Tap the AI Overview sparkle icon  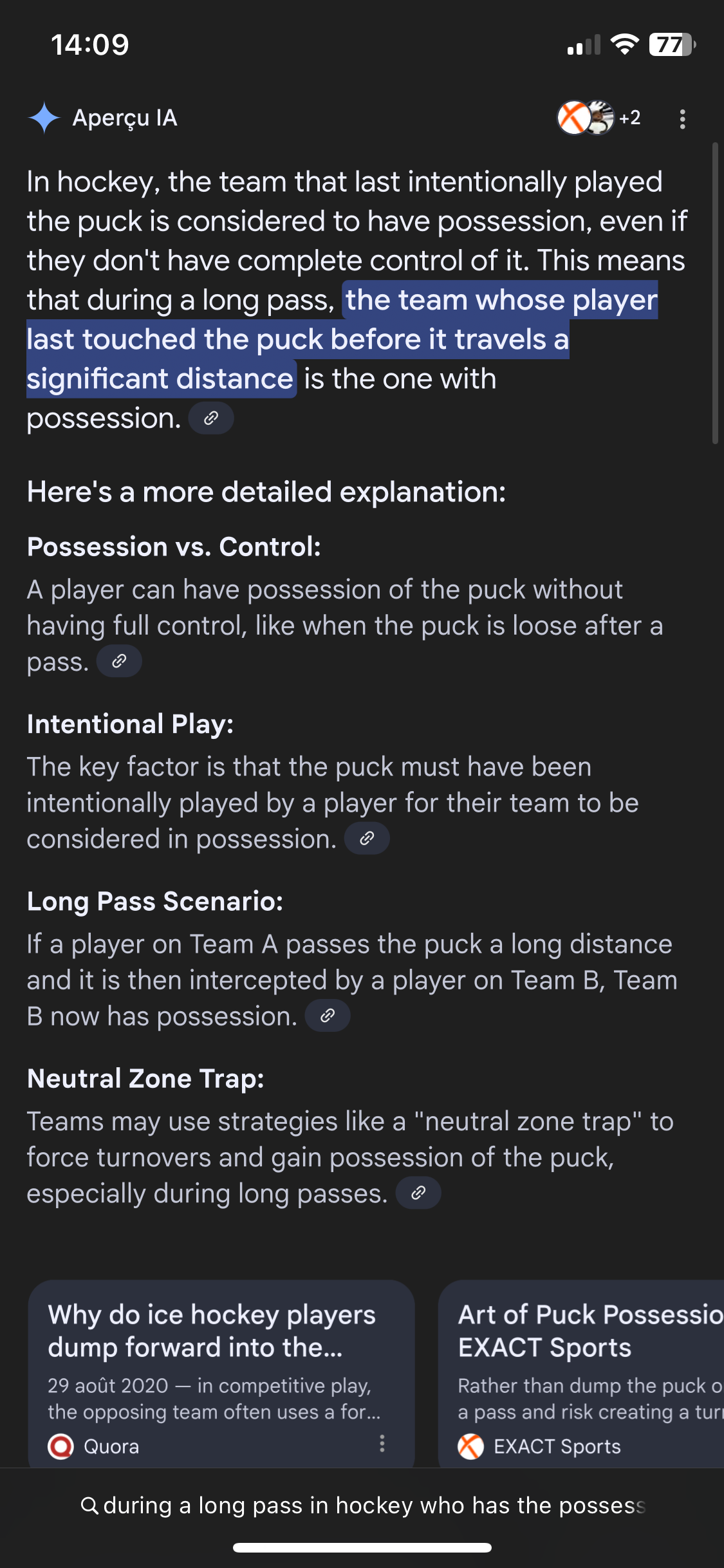(x=44, y=118)
